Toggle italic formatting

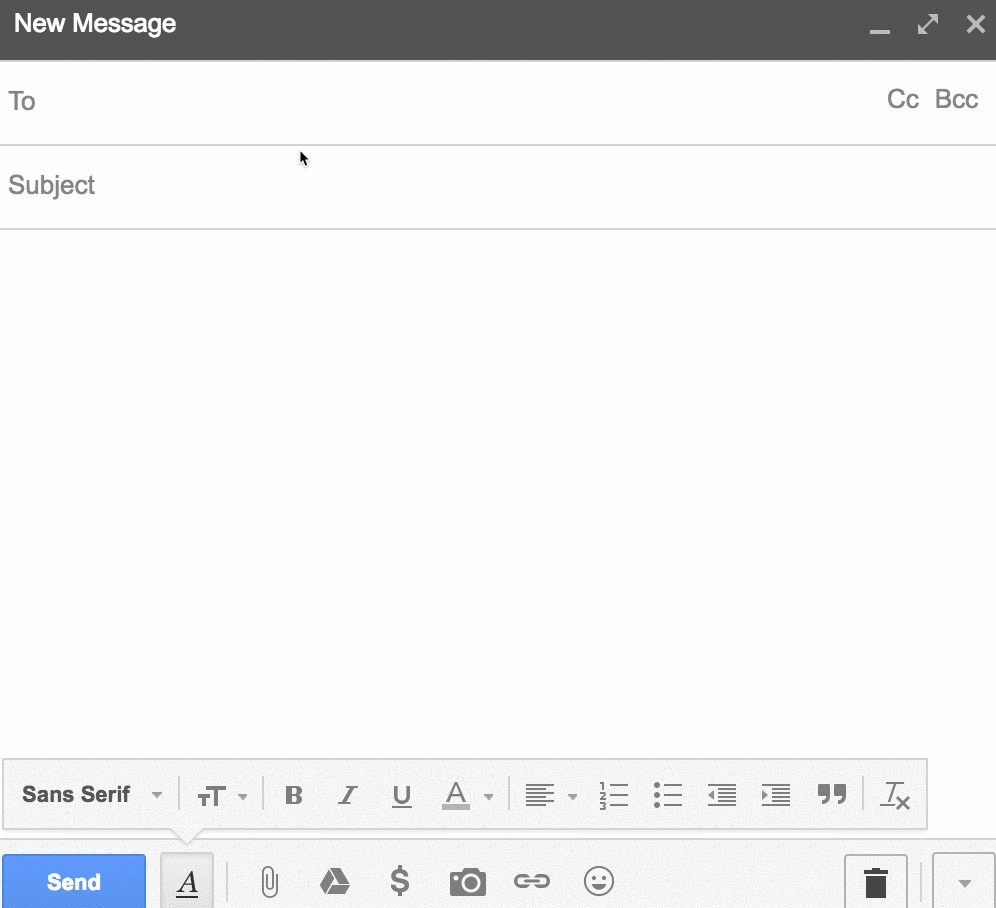[x=347, y=795]
